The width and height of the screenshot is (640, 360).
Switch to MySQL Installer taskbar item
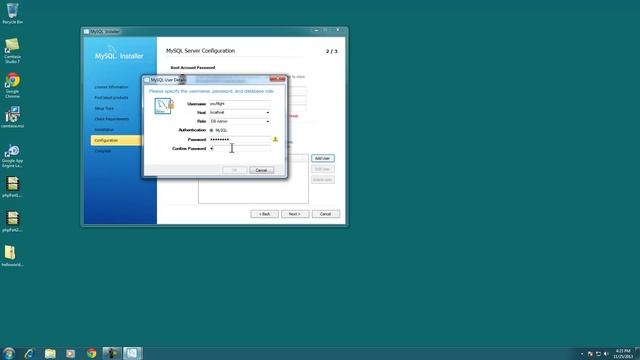pyautogui.click(x=133, y=353)
